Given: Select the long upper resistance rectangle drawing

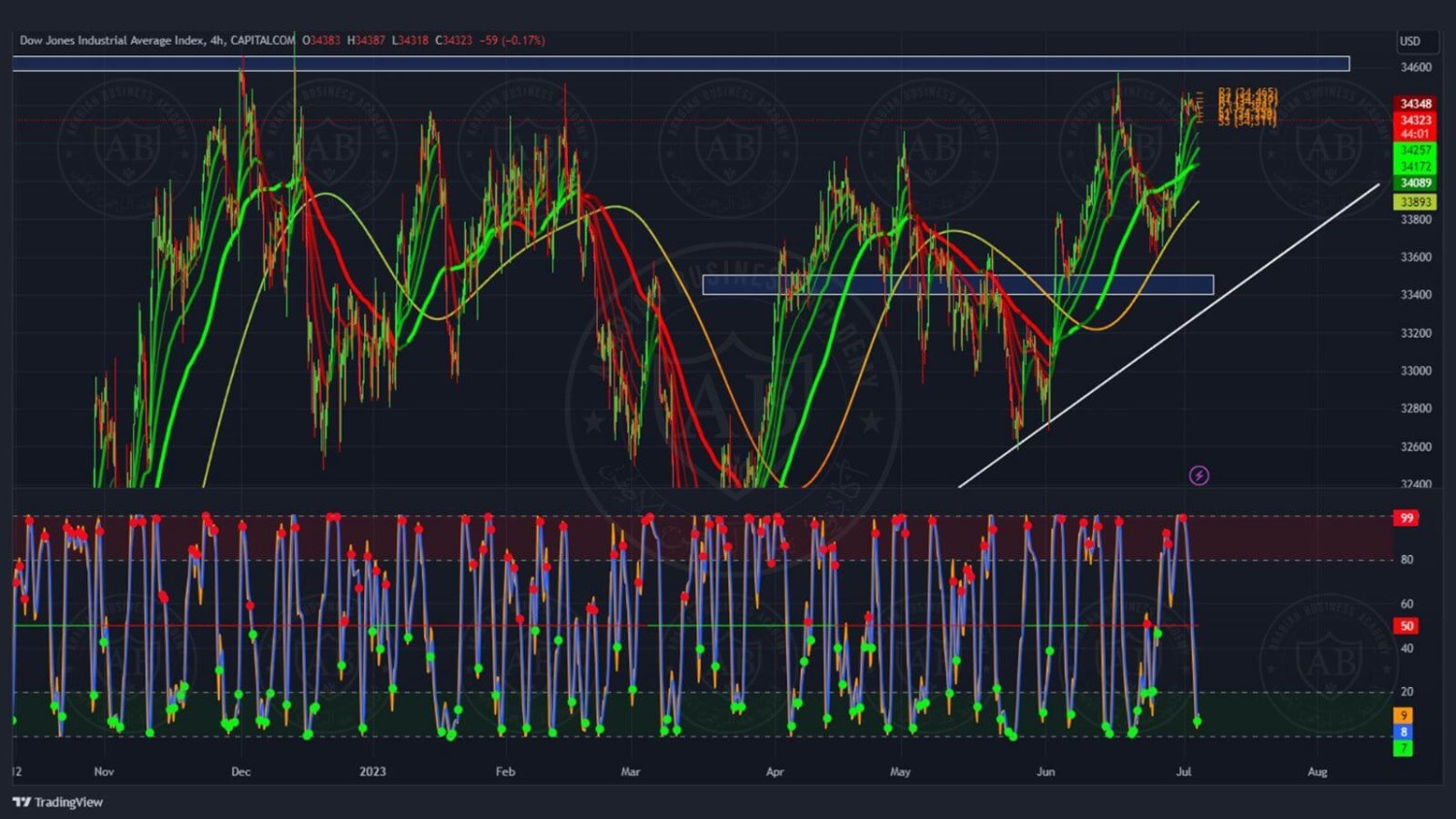Looking at the screenshot, I should point(680,64).
